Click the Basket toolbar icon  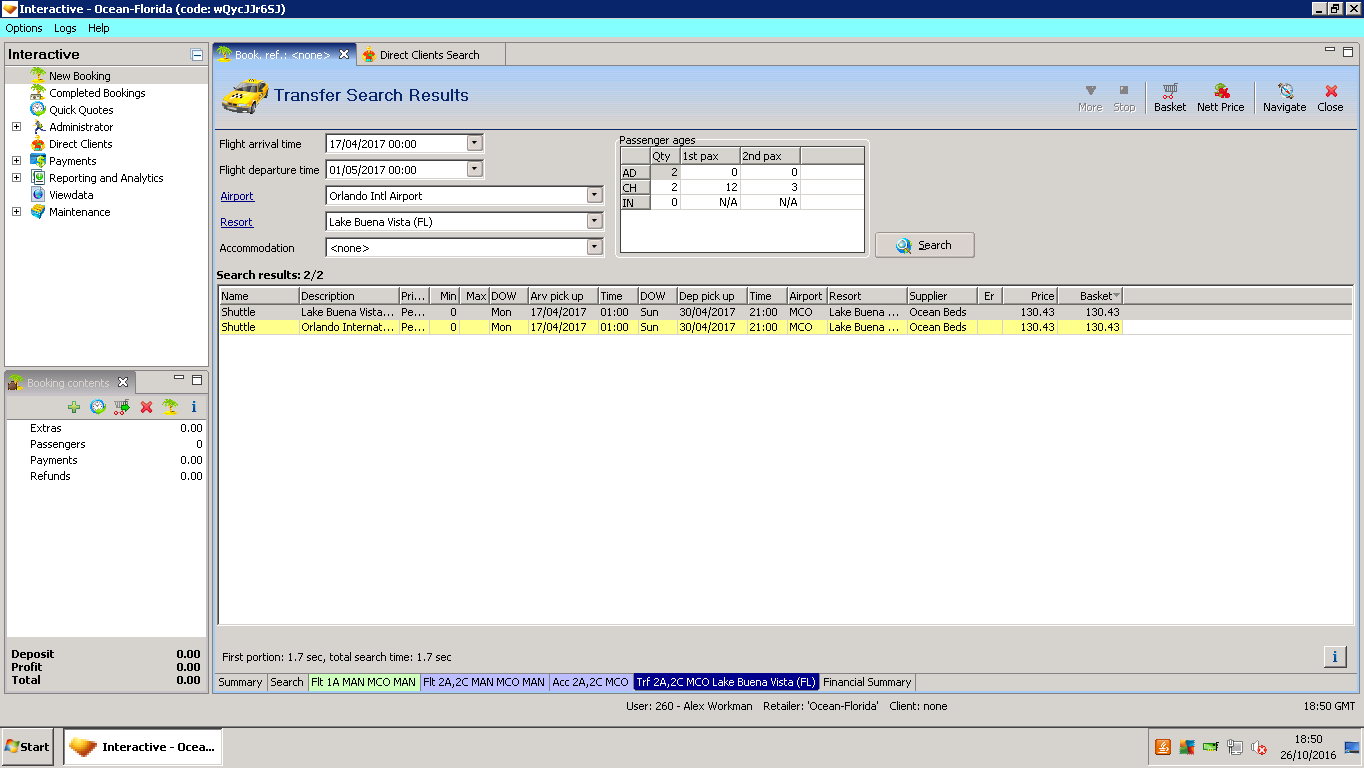tap(1169, 97)
